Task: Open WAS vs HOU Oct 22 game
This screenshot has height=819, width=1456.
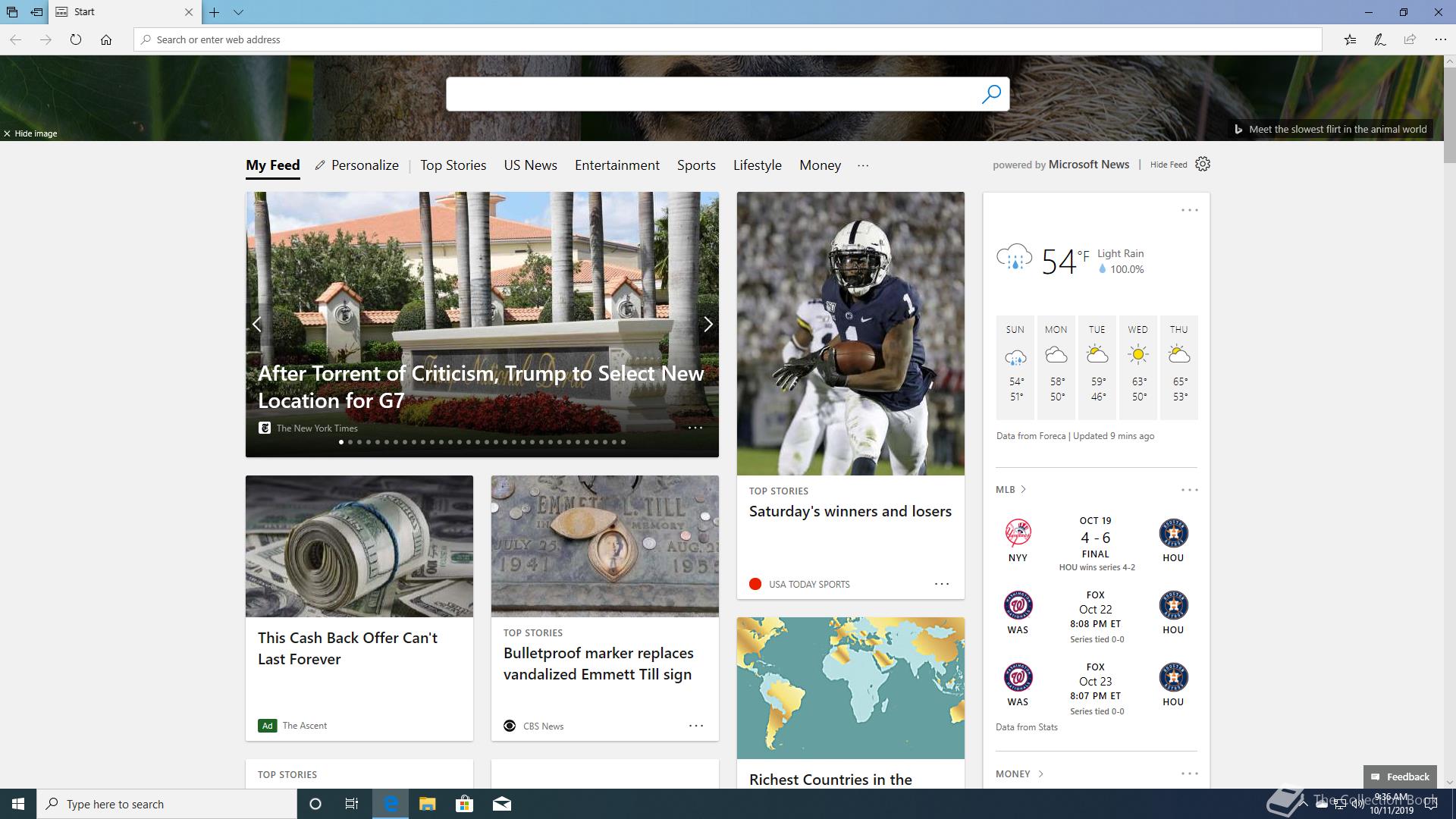Action: 1096,617
